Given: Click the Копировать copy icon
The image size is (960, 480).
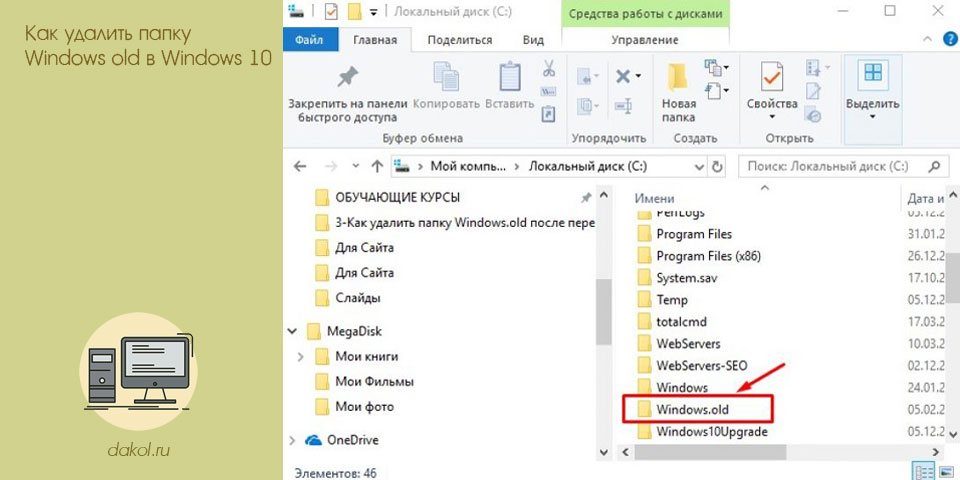Looking at the screenshot, I should coord(446,76).
